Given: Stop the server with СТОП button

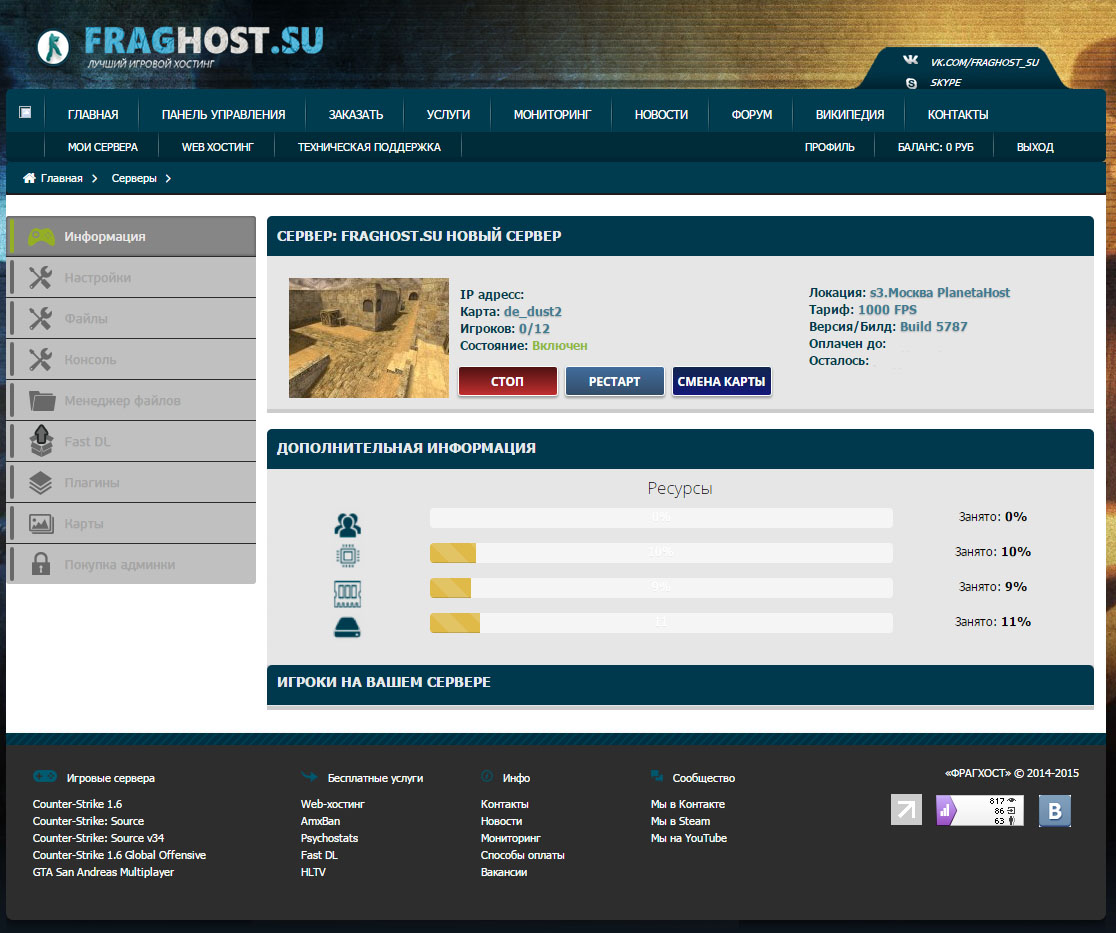Looking at the screenshot, I should (507, 381).
